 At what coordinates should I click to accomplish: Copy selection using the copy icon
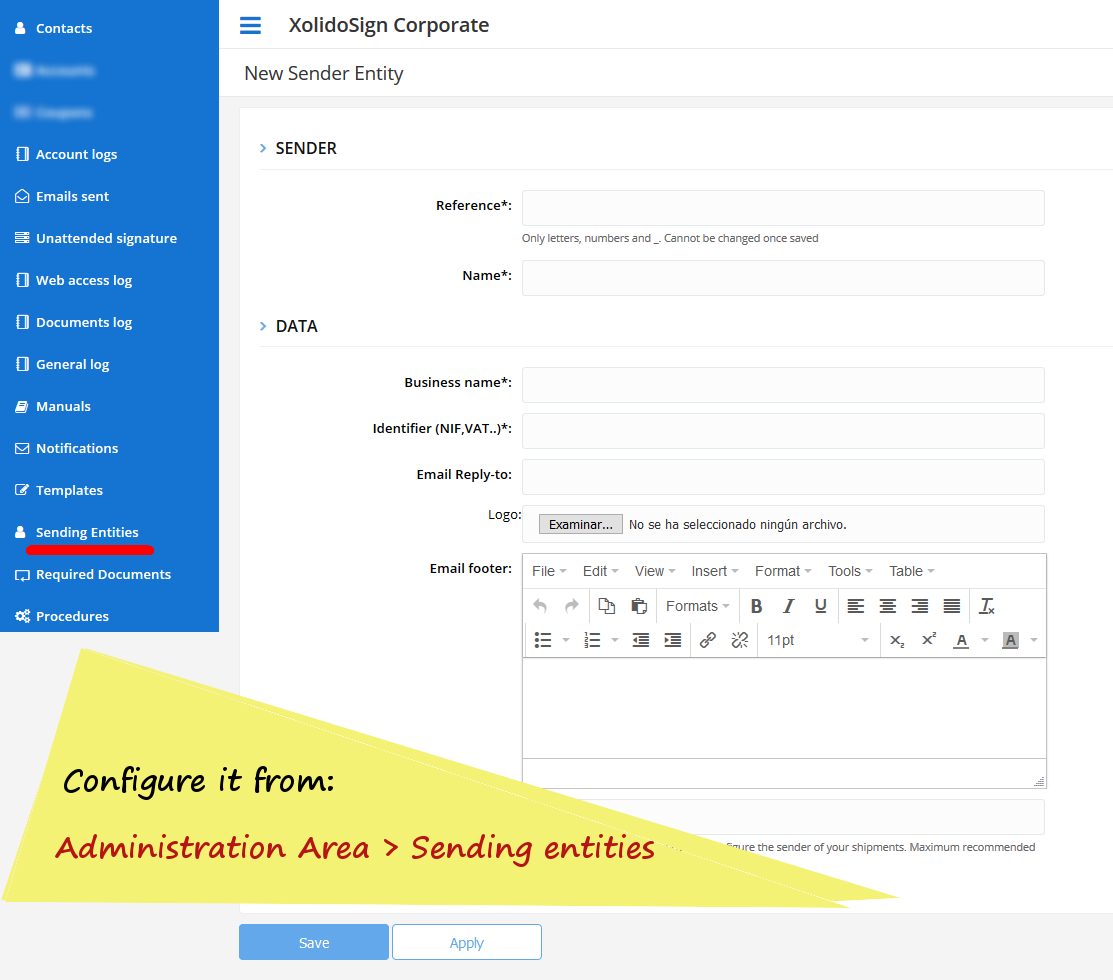[607, 606]
